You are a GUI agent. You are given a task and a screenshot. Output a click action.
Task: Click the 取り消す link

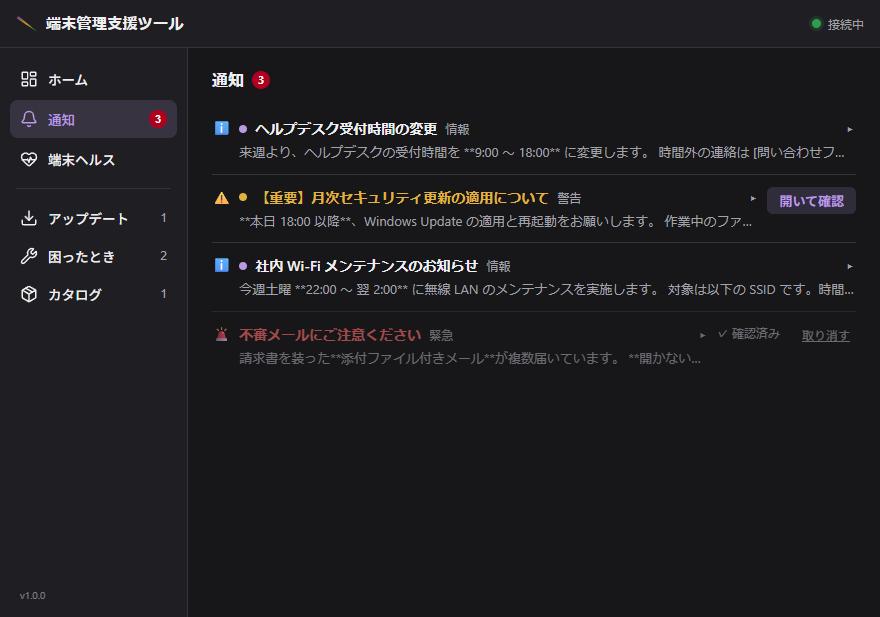click(826, 335)
